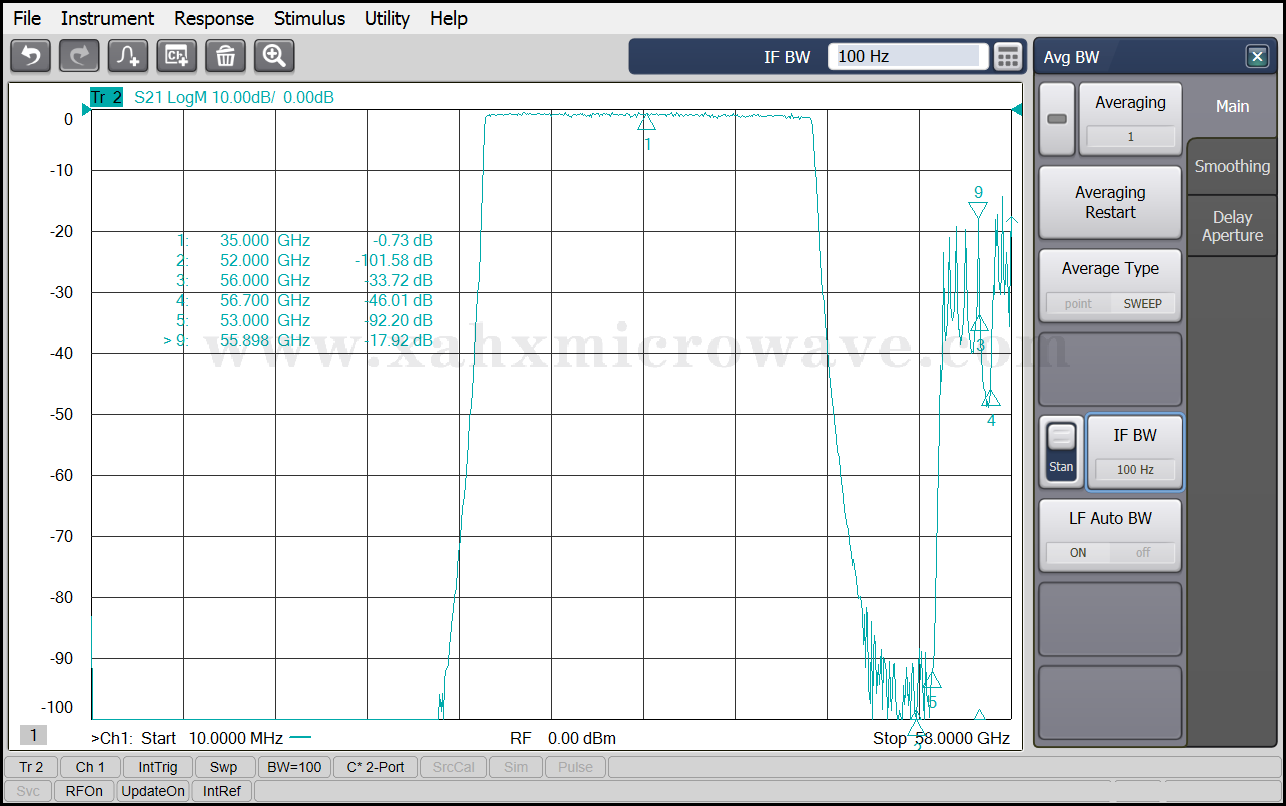The height and width of the screenshot is (806, 1286).
Task: Click the IF BW input field
Action: tap(907, 57)
